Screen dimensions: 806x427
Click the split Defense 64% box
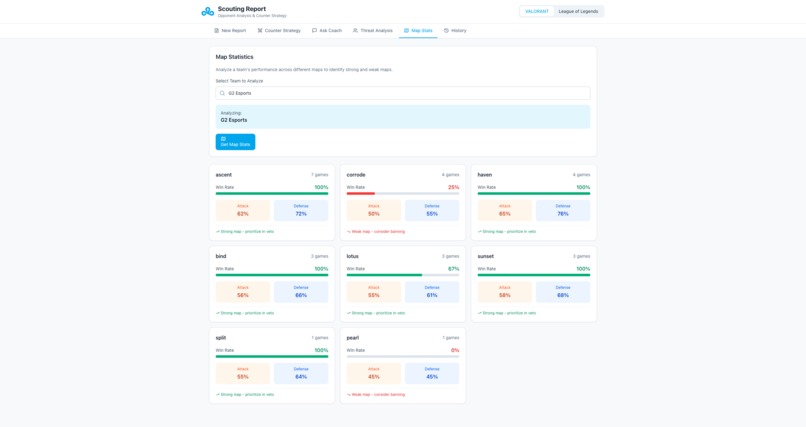point(301,374)
